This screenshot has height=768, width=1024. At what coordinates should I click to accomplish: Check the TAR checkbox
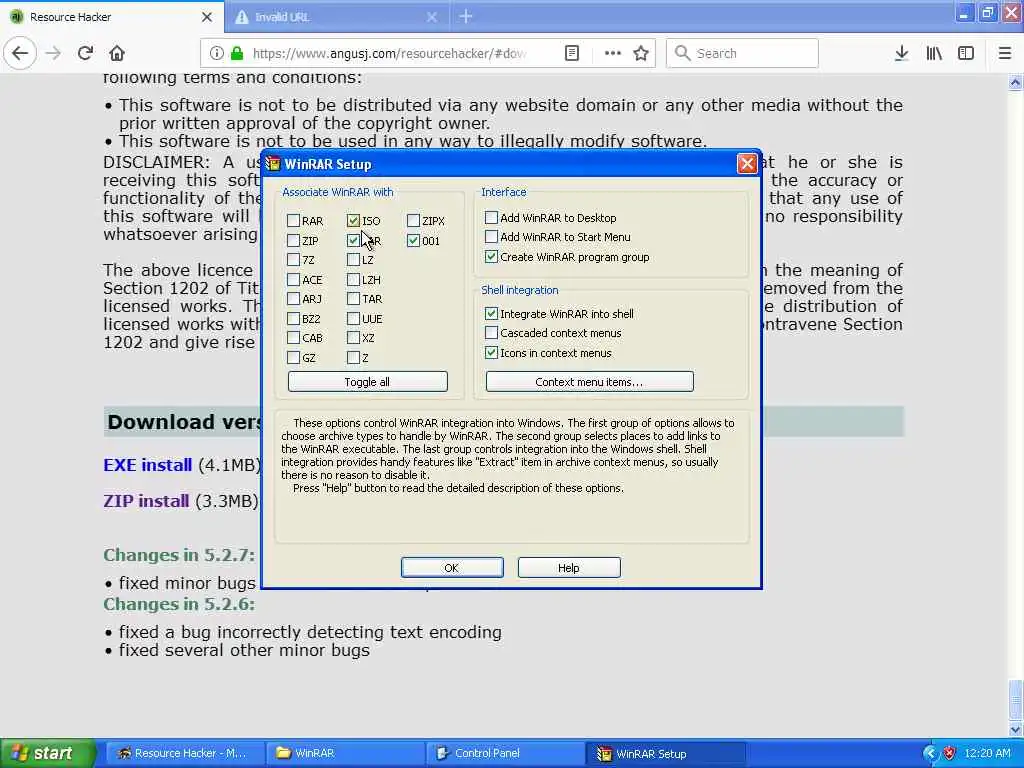[353, 299]
